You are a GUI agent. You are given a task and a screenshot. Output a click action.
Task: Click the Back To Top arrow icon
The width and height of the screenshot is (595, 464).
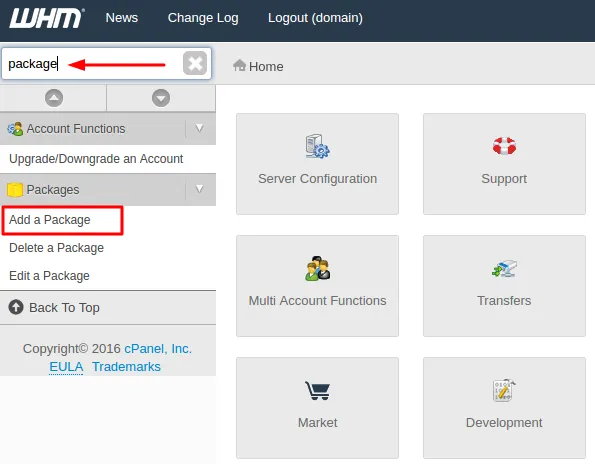[x=16, y=307]
